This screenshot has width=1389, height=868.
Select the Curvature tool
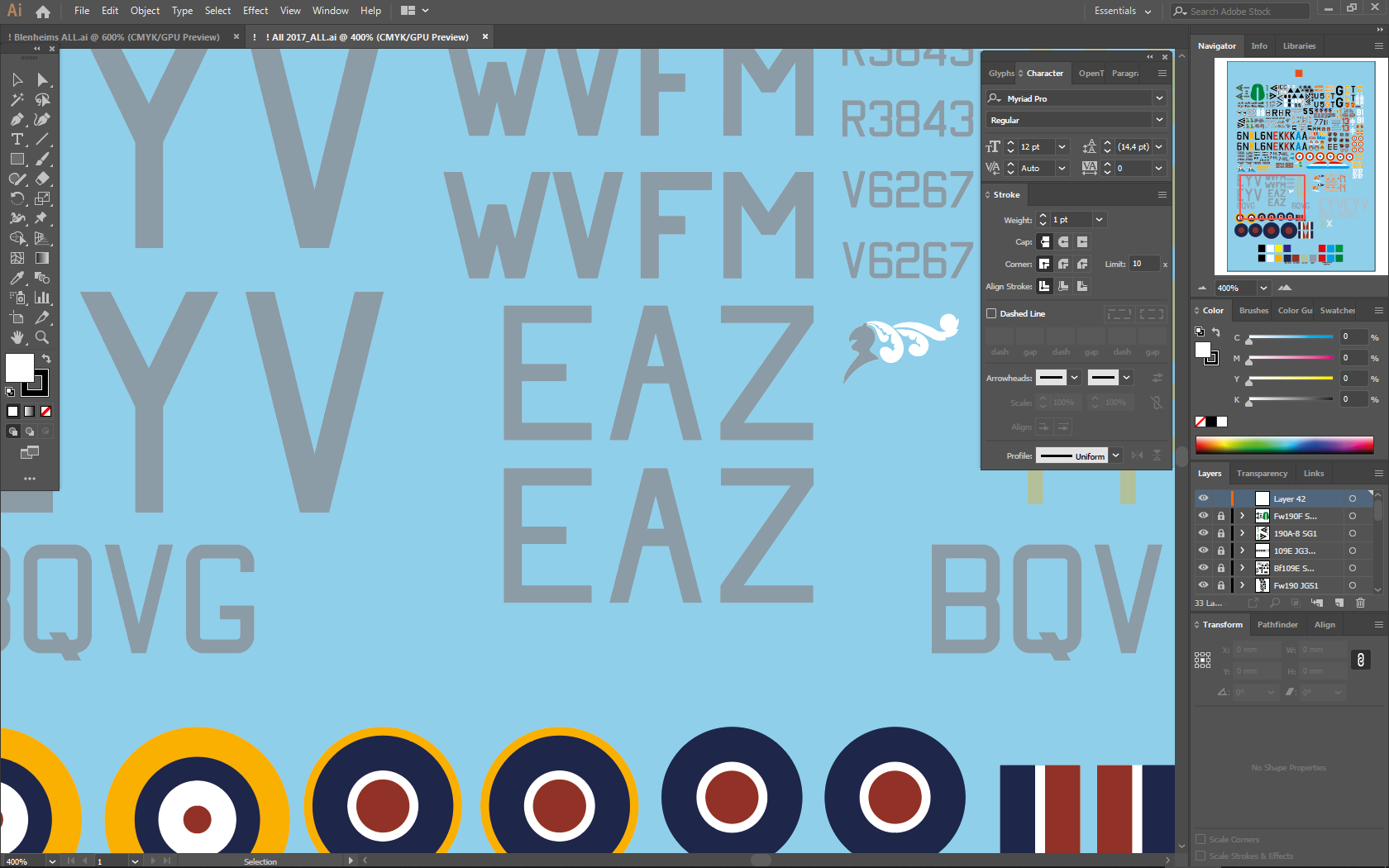42,120
